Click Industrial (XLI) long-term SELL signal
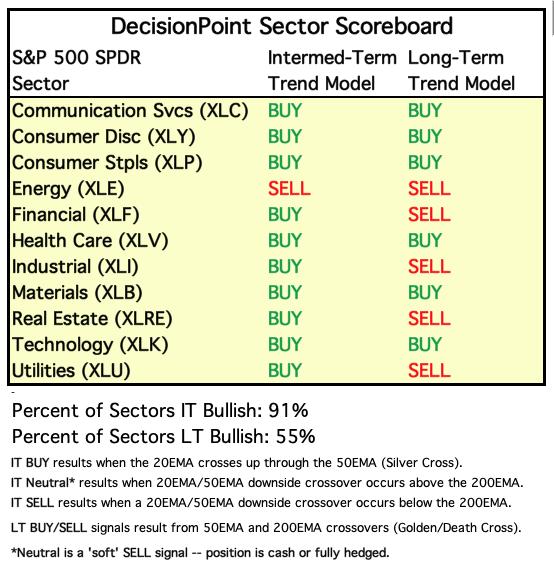The width and height of the screenshot is (554, 564). click(x=429, y=267)
